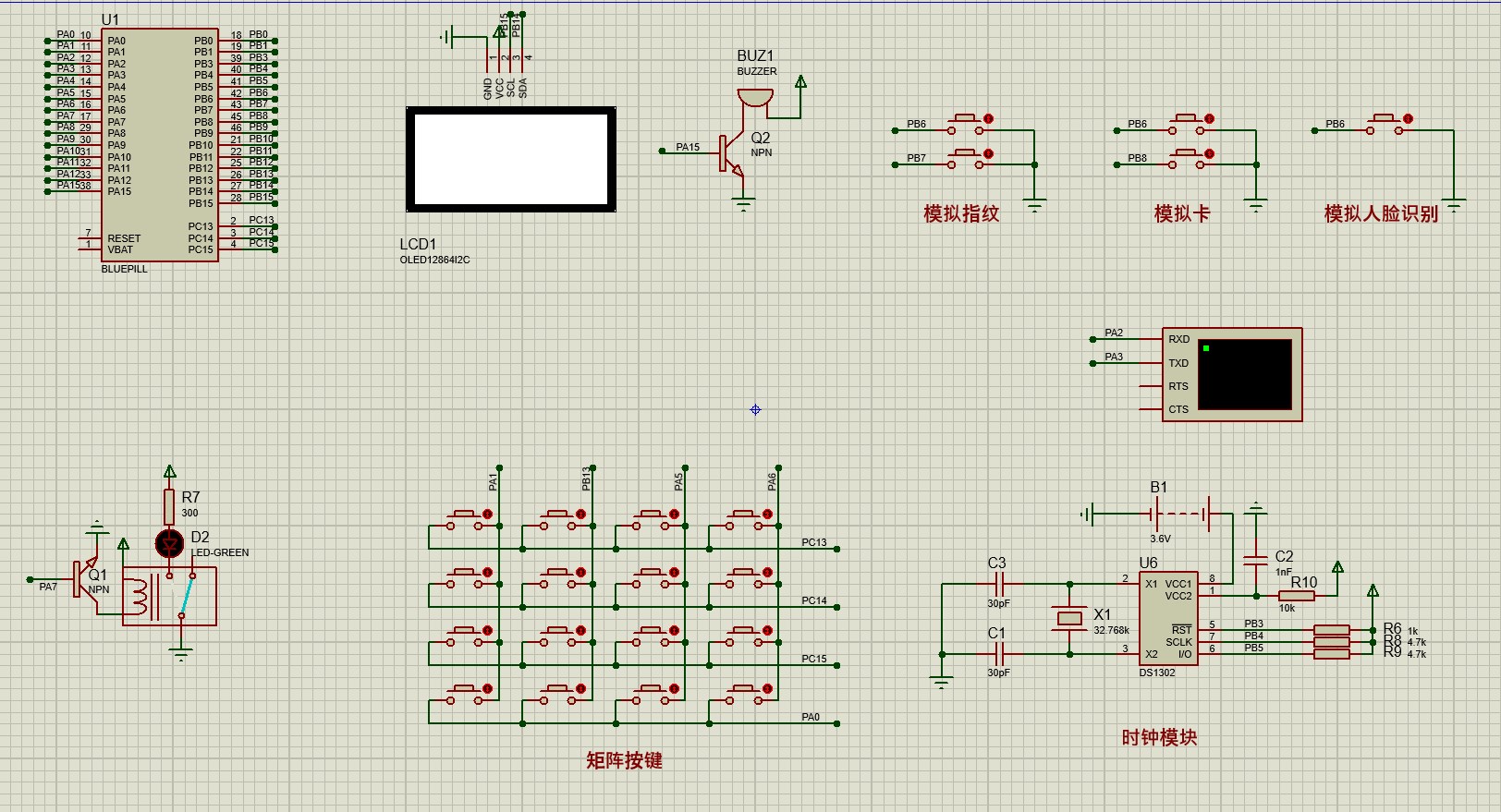
Task: Click the X1 32.768k crystal
Action: 1069,619
